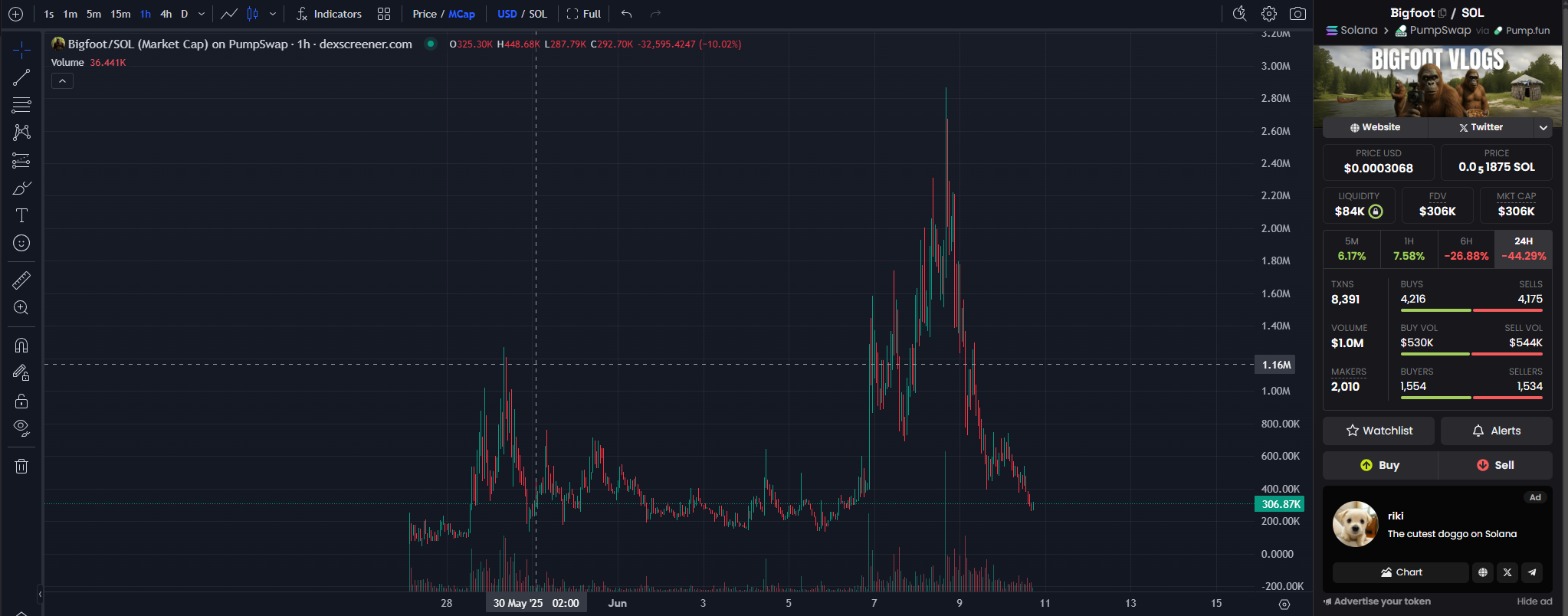The height and width of the screenshot is (616, 1568).
Task: Switch the quote currency to USD
Action: point(507,14)
